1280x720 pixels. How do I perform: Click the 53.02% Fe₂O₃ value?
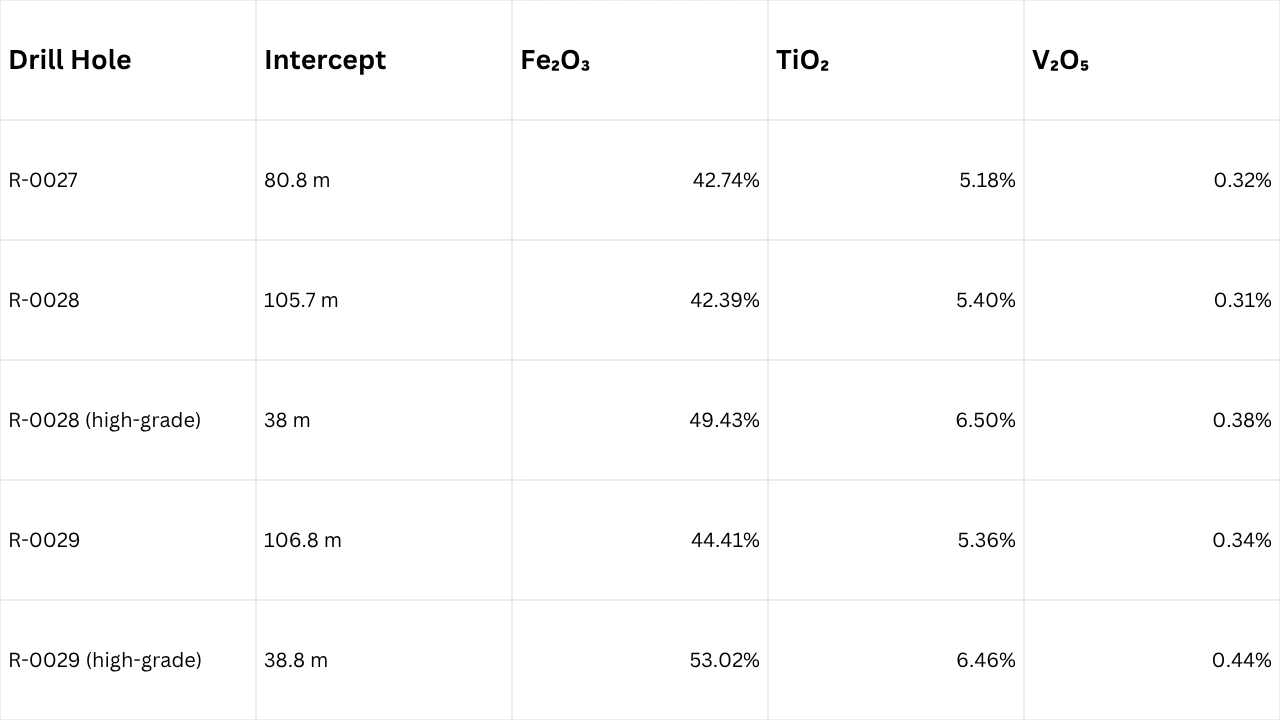(x=724, y=660)
